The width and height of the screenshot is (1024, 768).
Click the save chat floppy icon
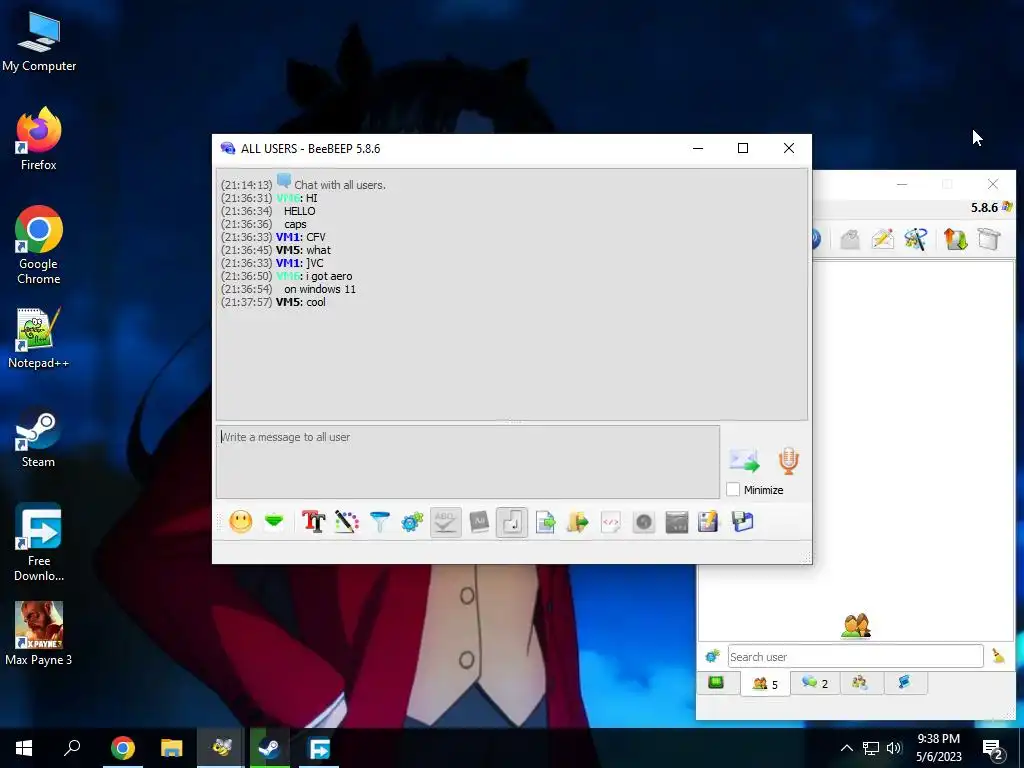click(743, 522)
